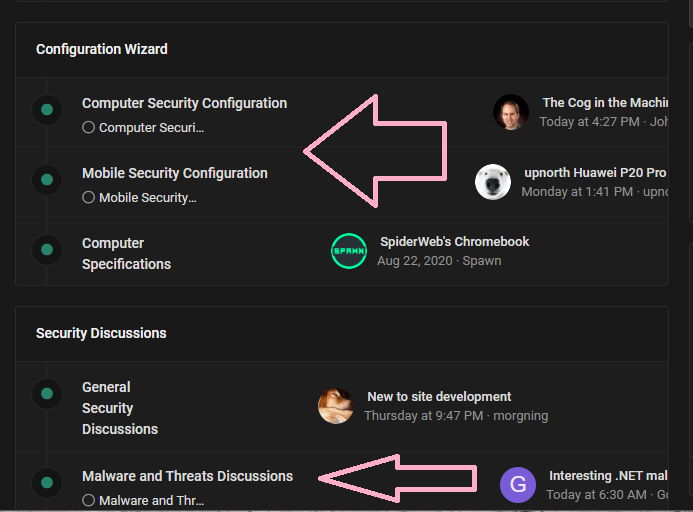
Task: Open the Configuration Wizard category header
Action: [x=102, y=49]
